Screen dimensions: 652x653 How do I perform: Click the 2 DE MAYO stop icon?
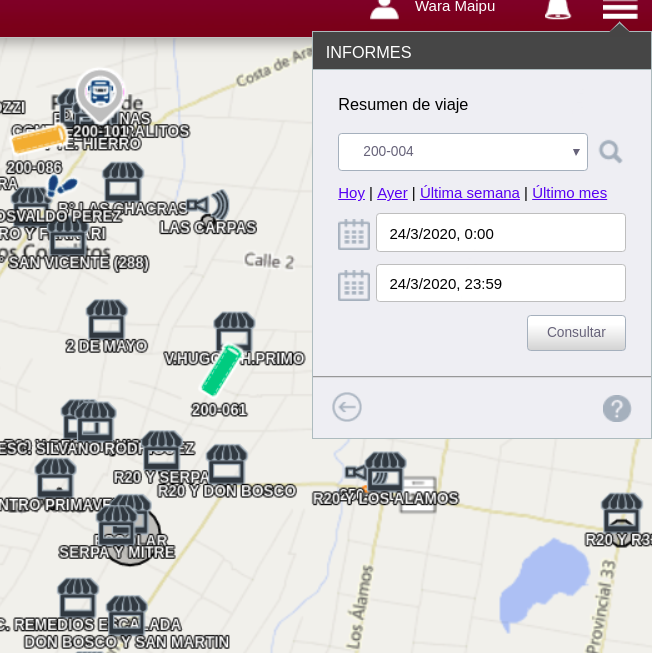pos(107,319)
